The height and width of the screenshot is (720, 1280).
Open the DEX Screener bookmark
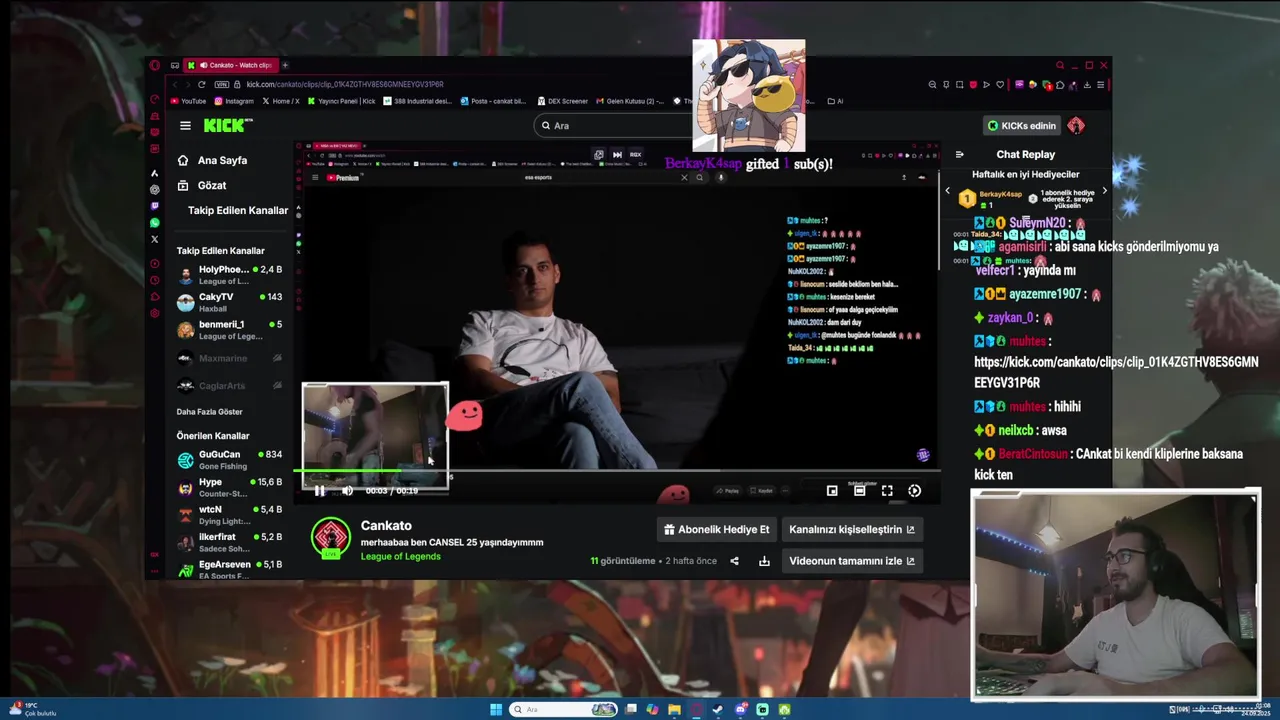point(562,101)
